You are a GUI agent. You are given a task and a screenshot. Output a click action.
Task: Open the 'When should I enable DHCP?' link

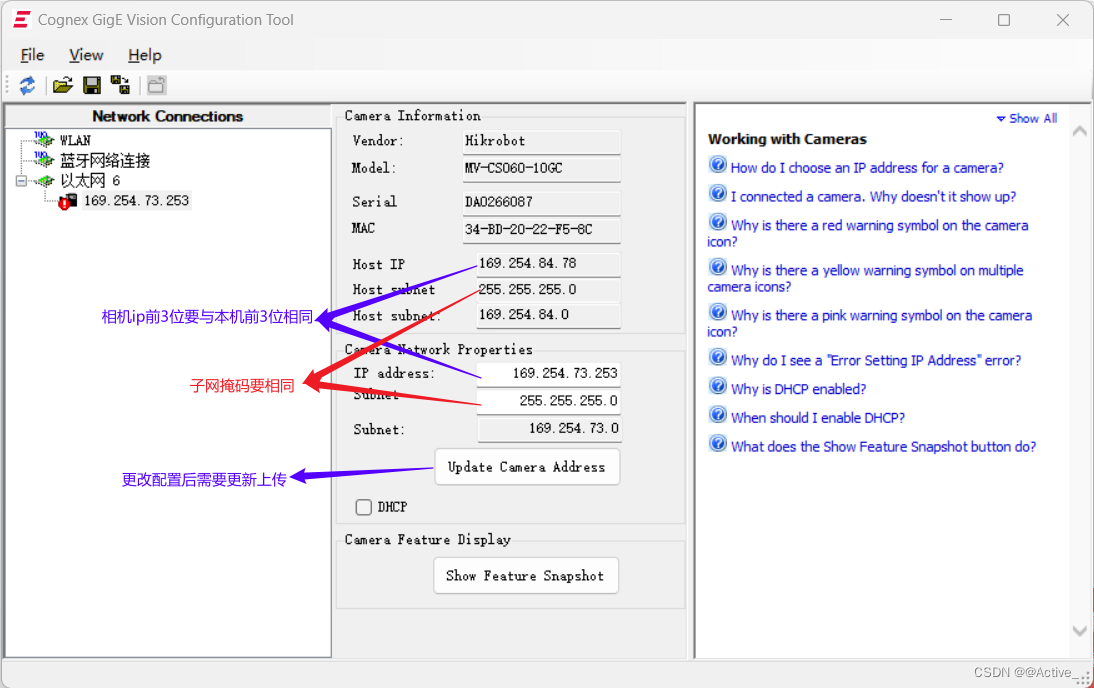pos(818,418)
